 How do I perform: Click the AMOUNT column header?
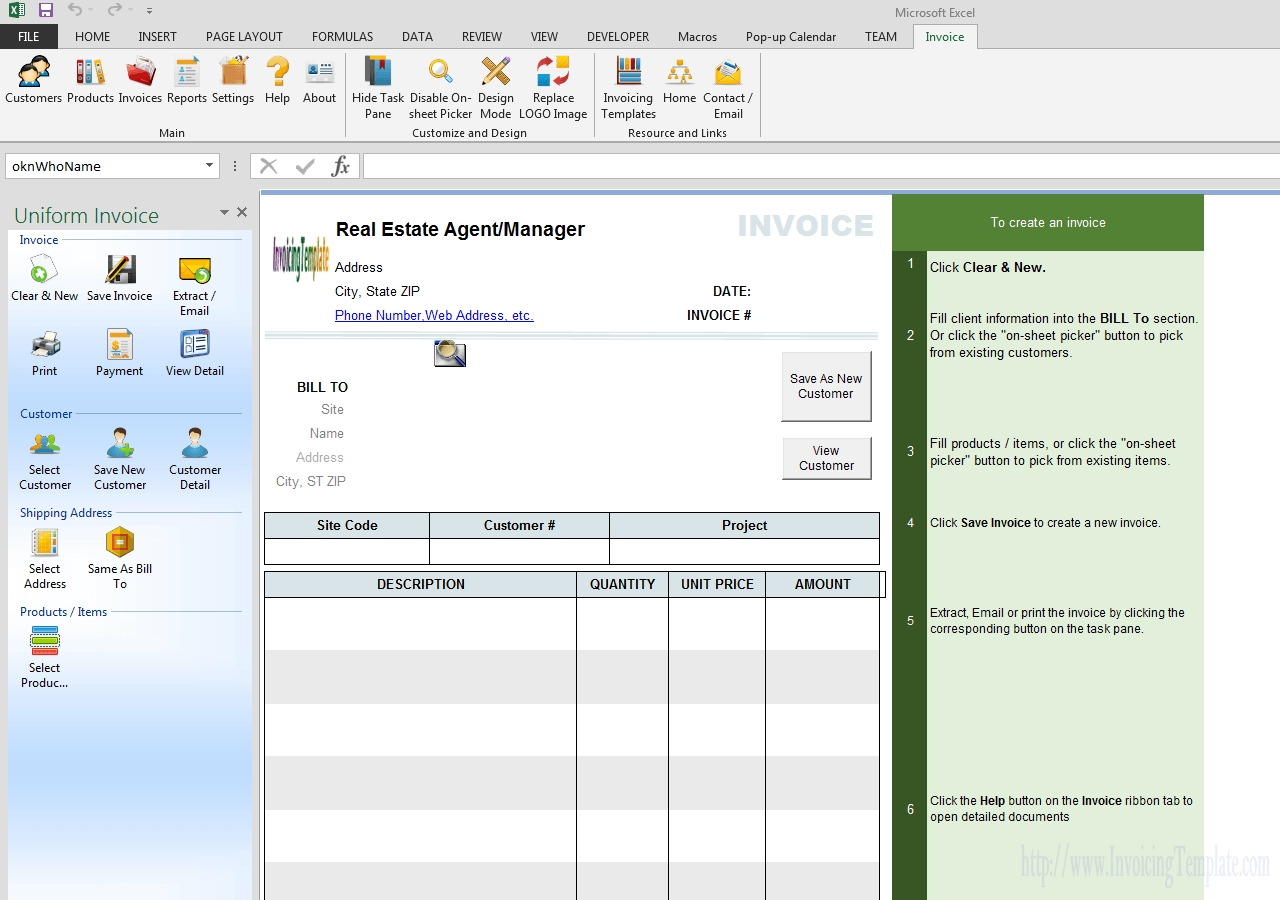(823, 584)
